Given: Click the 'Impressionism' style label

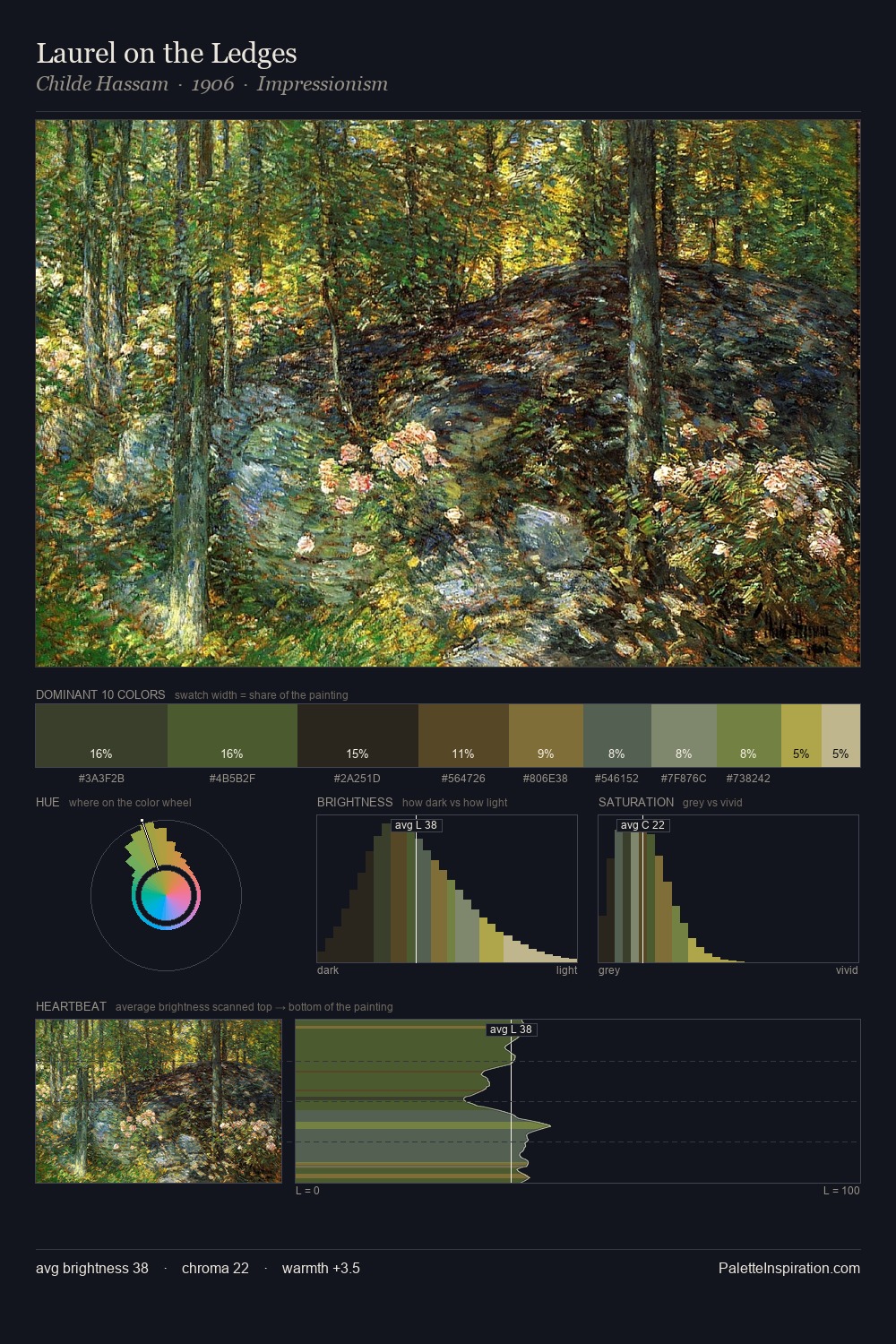Looking at the screenshot, I should (323, 84).
